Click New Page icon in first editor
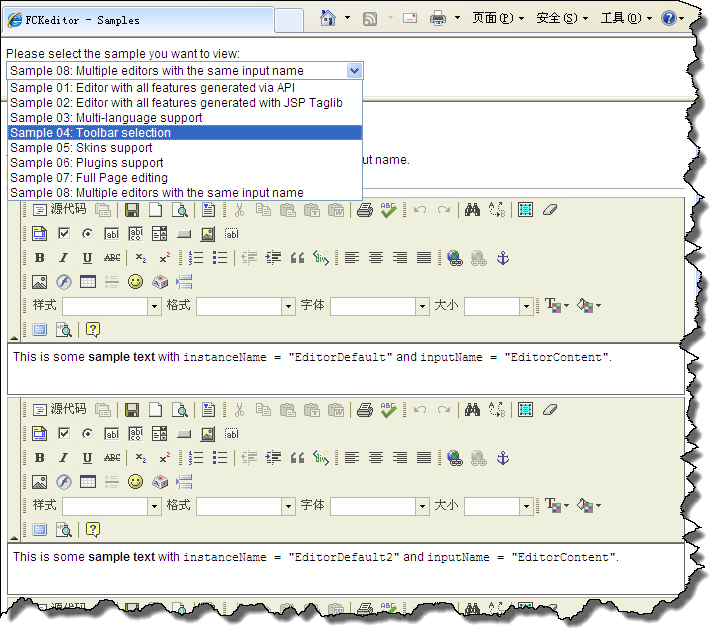This screenshot has width=725, height=643. click(156, 210)
